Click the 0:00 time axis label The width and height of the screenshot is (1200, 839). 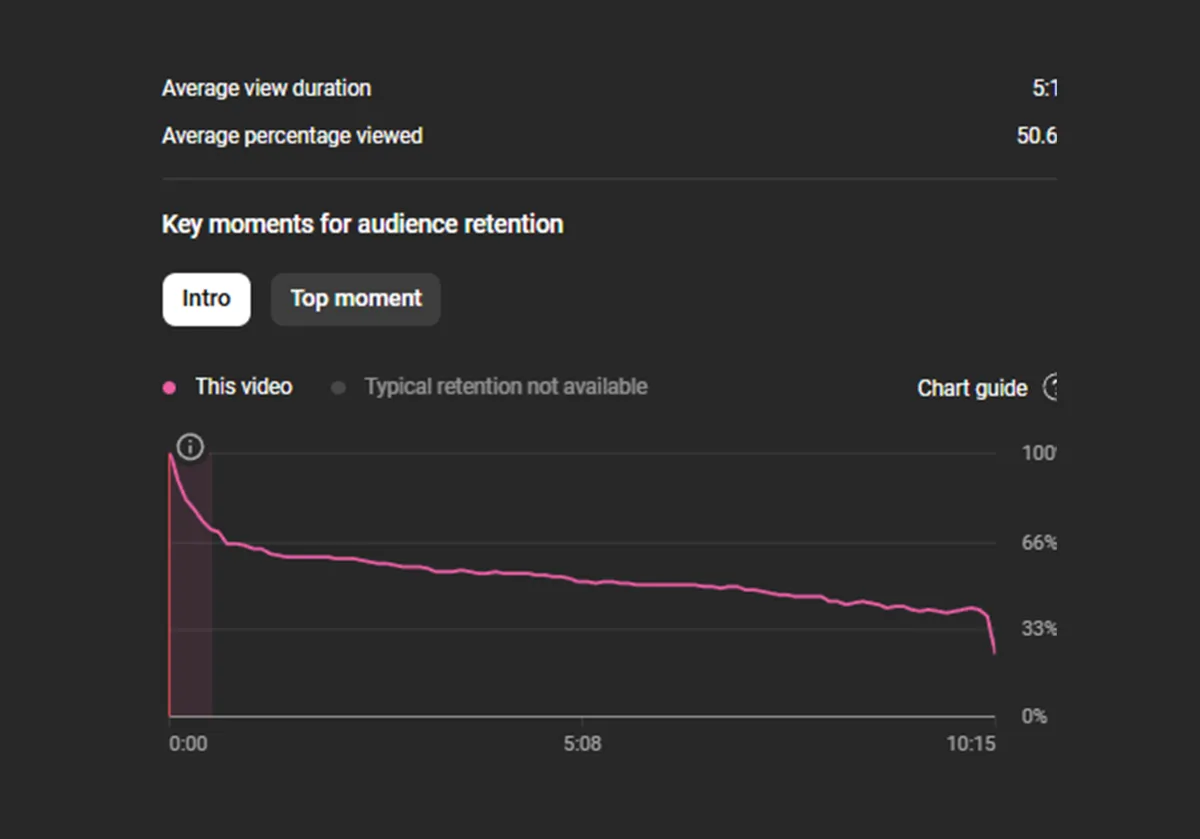188,744
